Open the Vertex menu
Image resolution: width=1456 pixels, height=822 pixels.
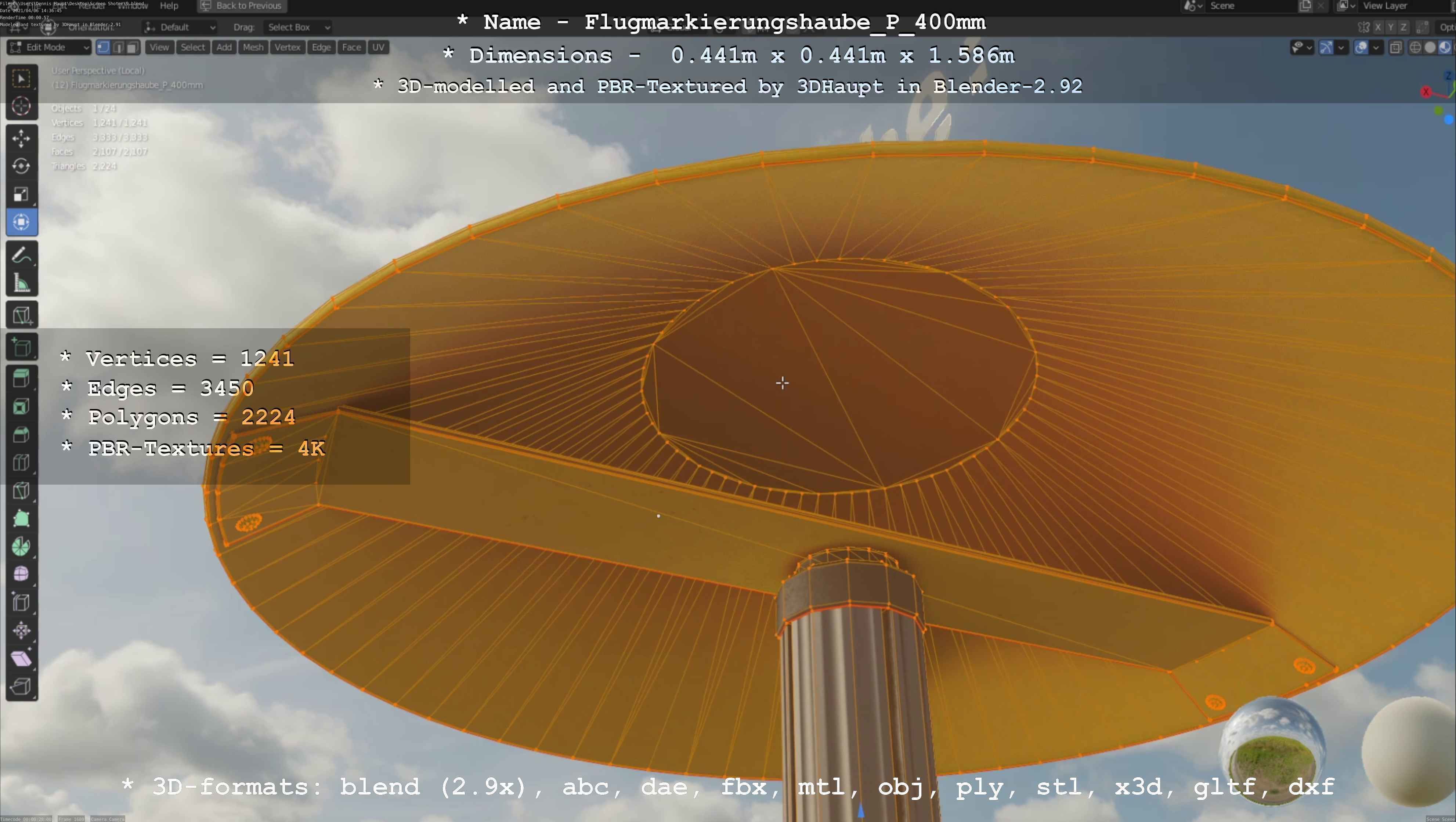point(287,47)
